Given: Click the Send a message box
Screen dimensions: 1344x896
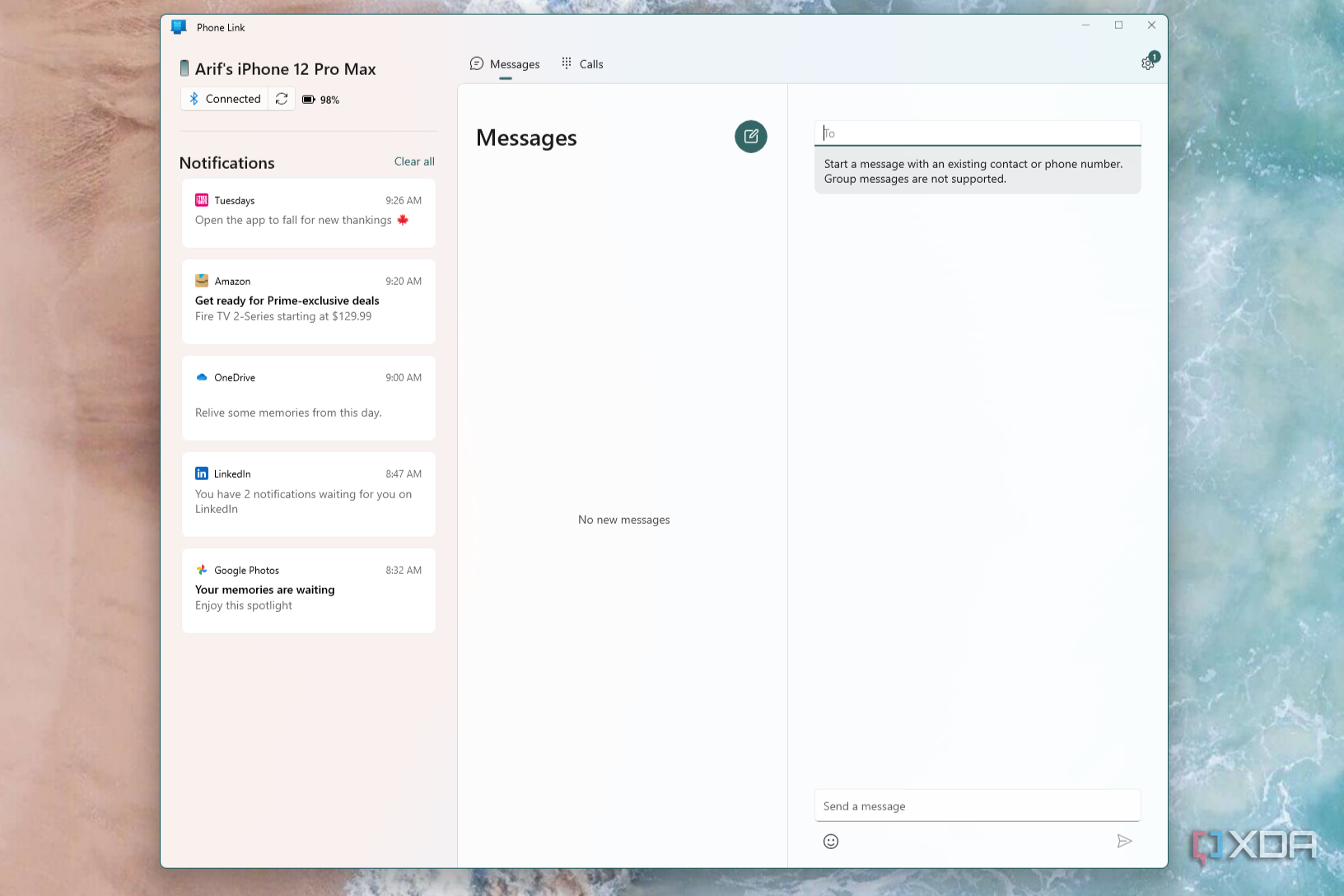Looking at the screenshot, I should [977, 805].
